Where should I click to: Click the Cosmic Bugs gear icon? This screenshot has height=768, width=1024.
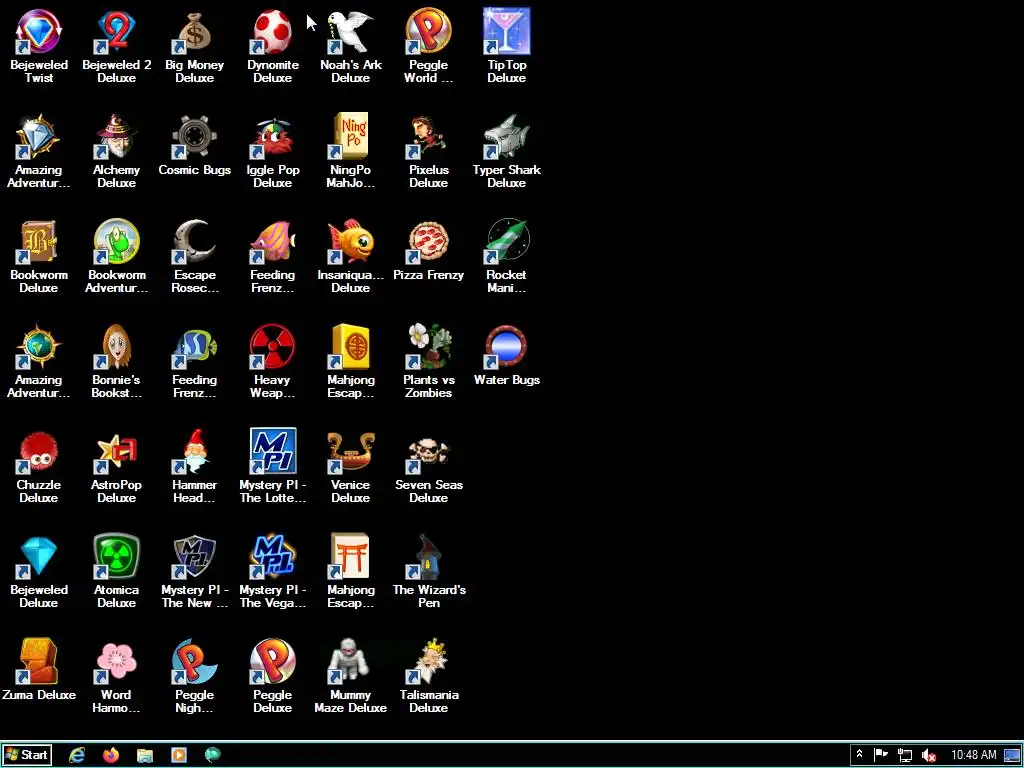(x=195, y=136)
